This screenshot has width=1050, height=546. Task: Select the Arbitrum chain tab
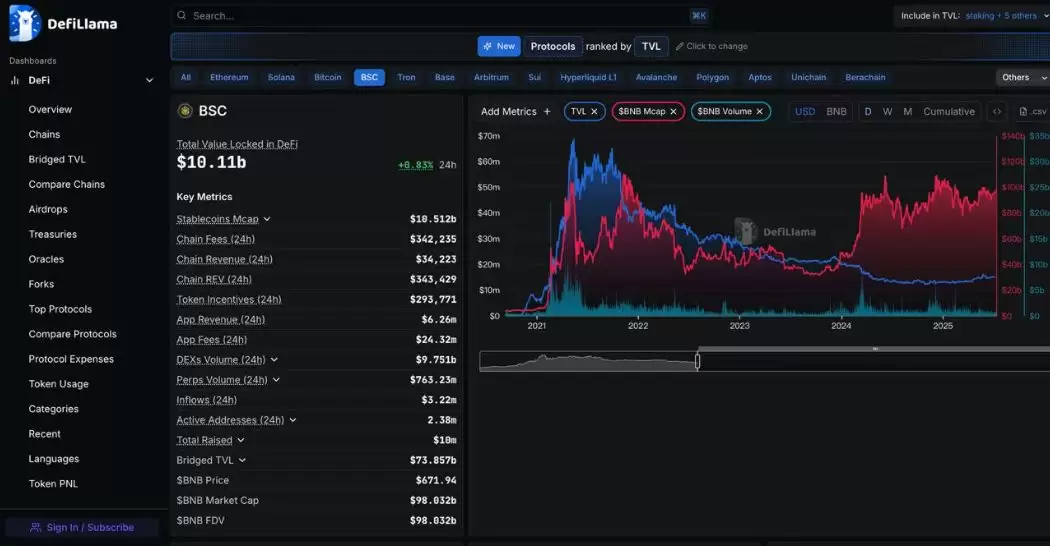[491, 77]
